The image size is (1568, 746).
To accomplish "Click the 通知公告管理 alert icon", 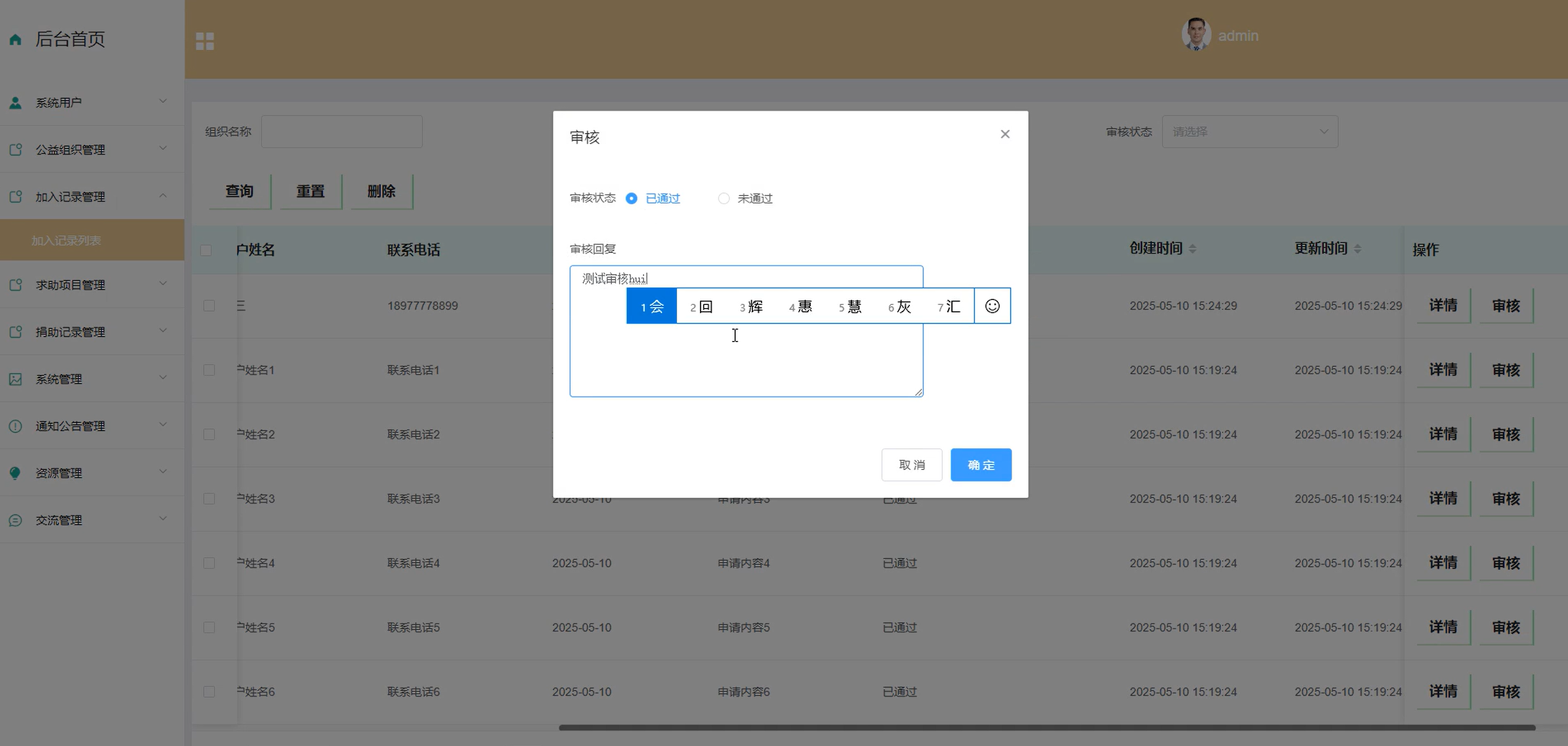I will [x=15, y=426].
